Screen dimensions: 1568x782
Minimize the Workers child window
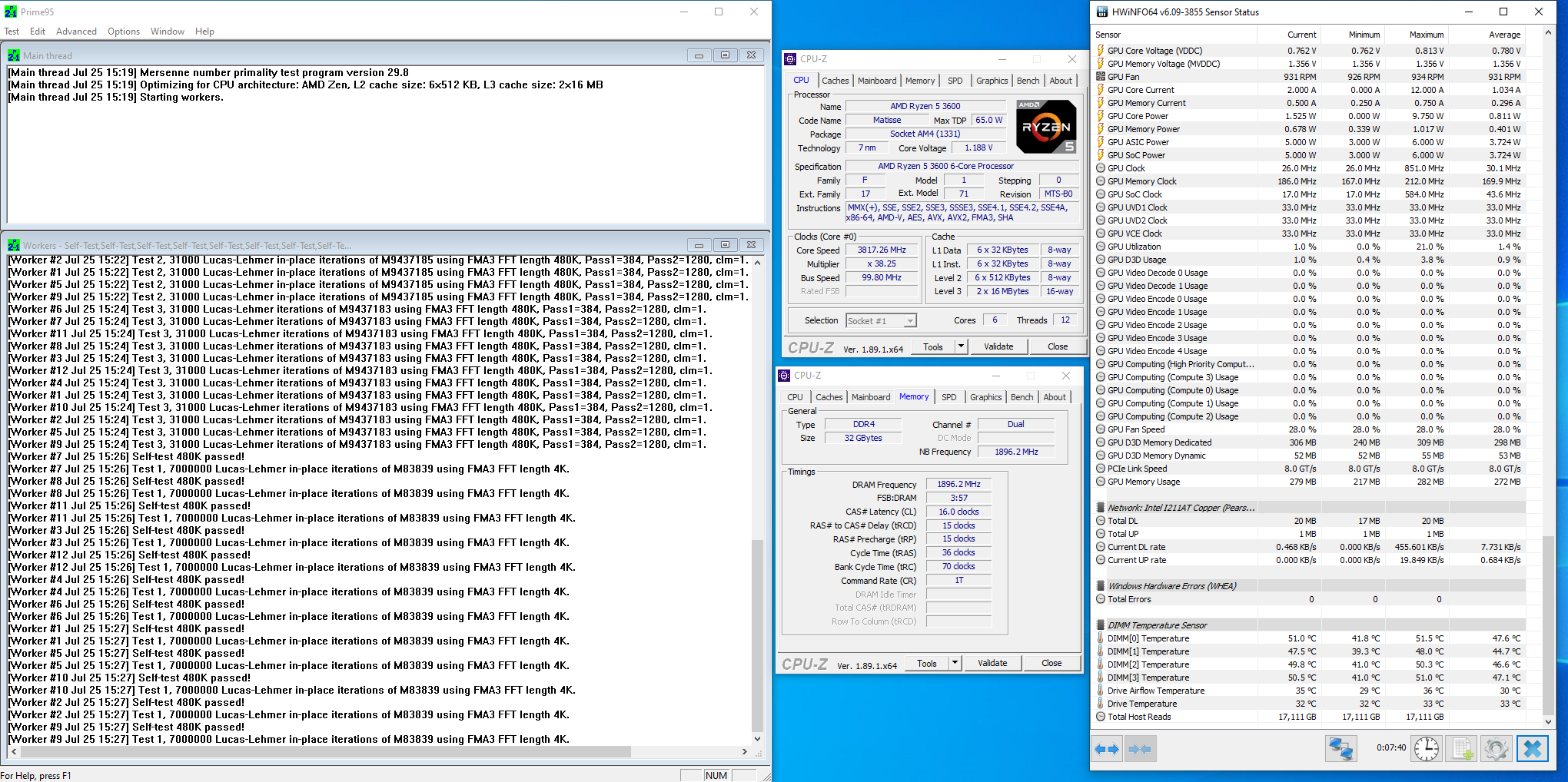pyautogui.click(x=699, y=245)
